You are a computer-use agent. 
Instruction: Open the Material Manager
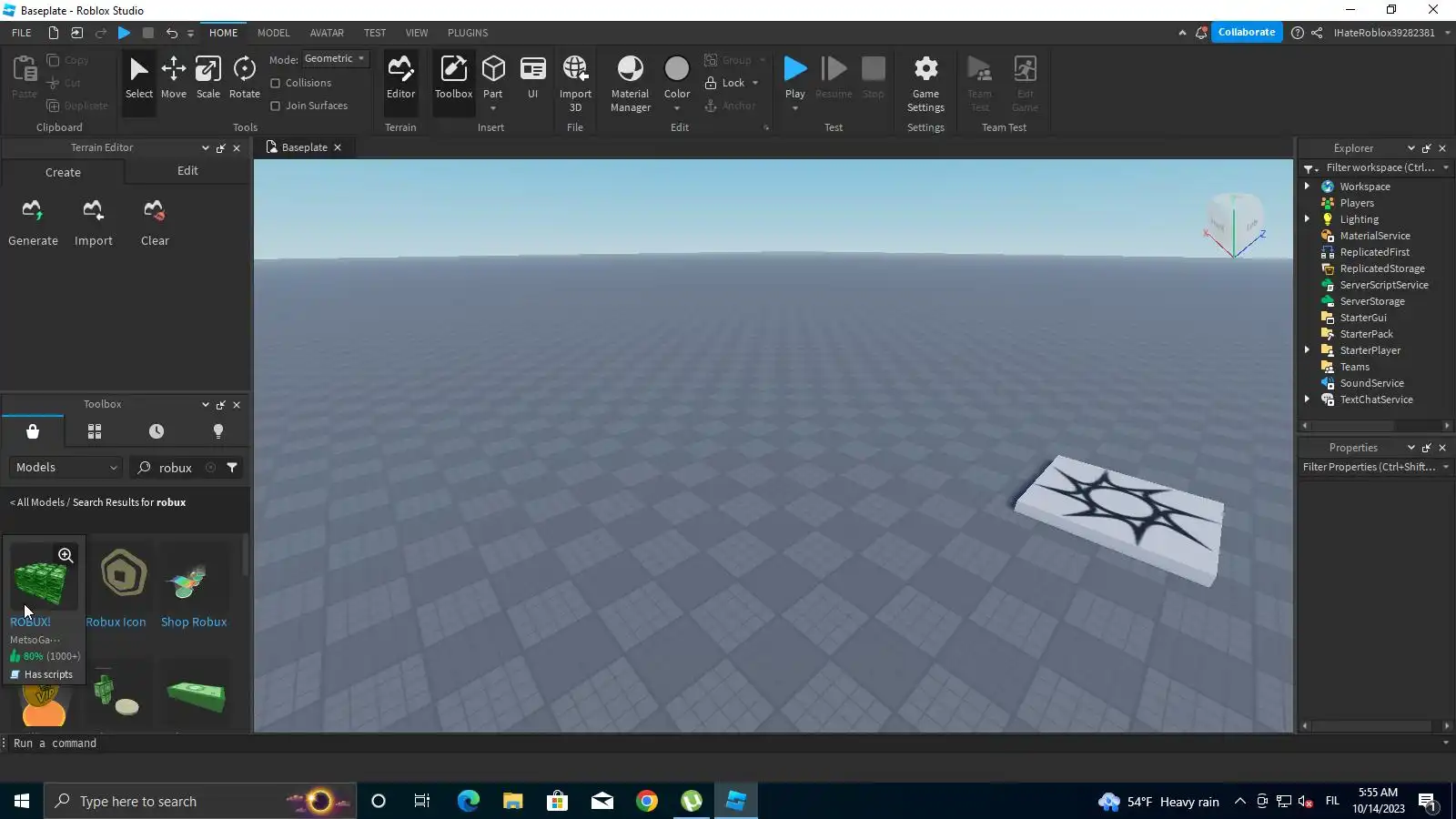[x=631, y=84]
